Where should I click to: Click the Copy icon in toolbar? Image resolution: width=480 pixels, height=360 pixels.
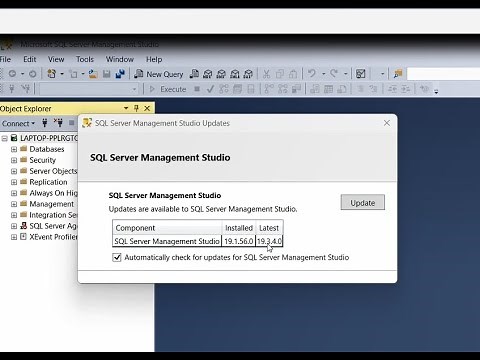tap(280, 74)
